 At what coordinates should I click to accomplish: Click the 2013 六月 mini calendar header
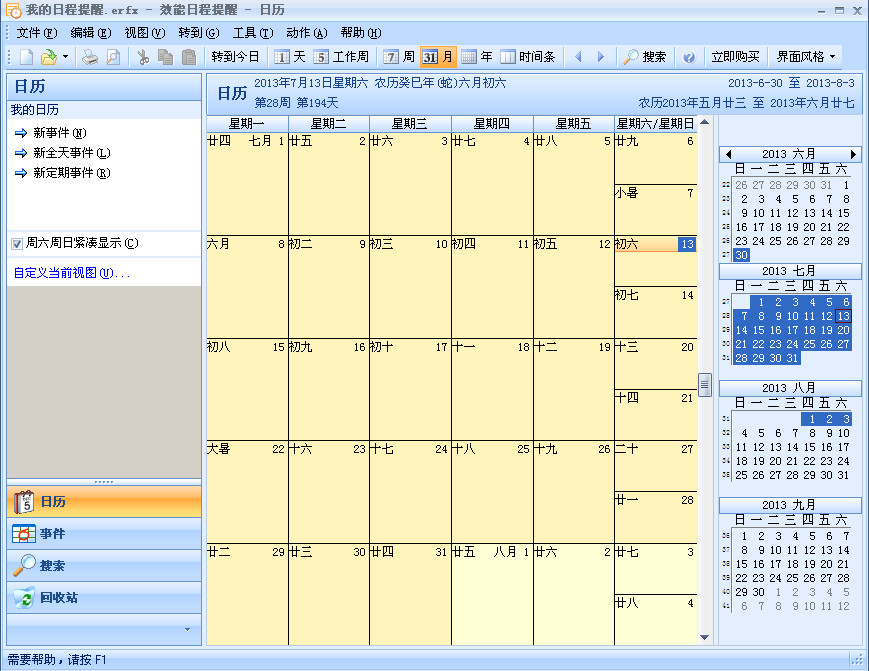tap(788, 154)
